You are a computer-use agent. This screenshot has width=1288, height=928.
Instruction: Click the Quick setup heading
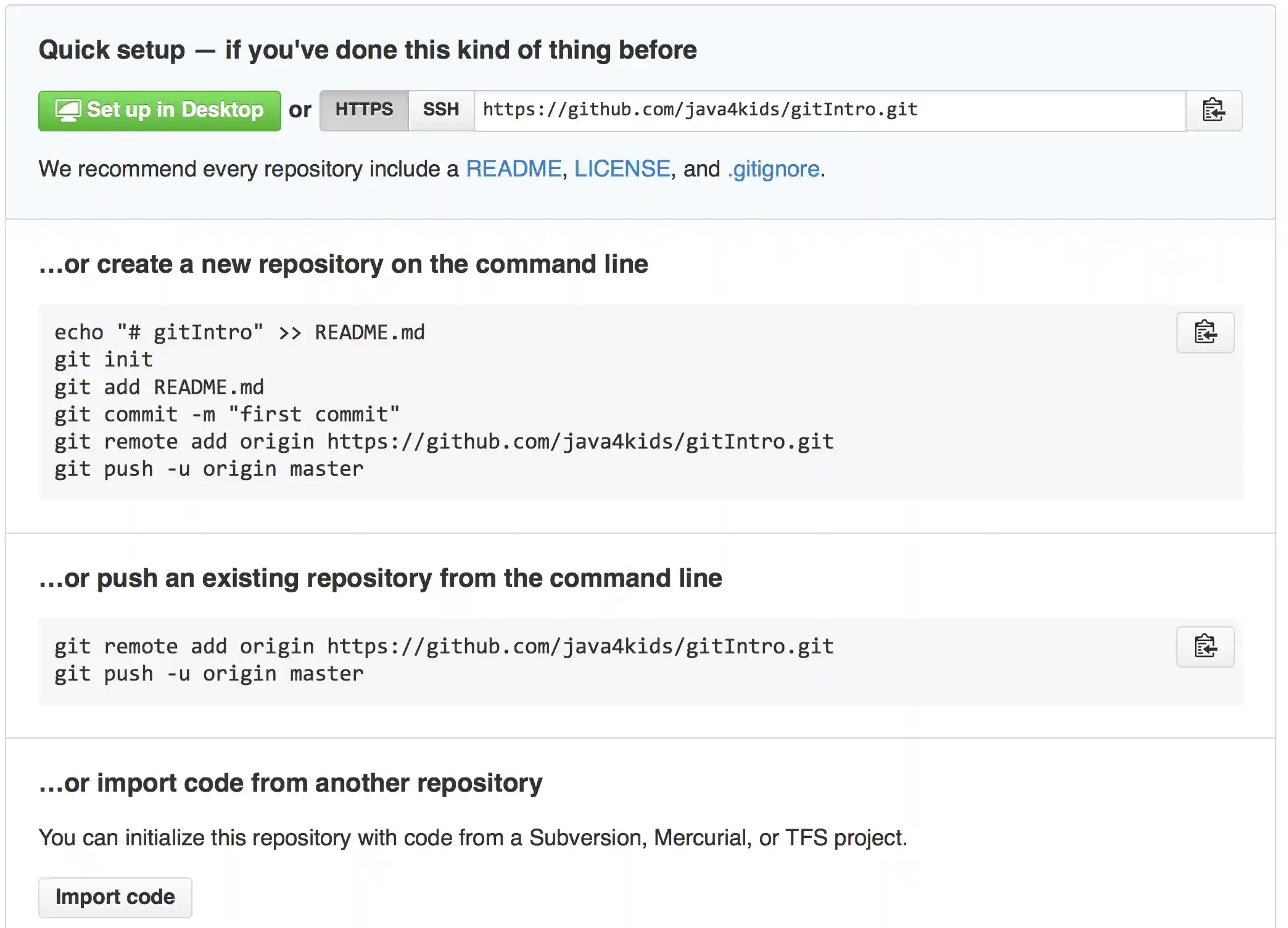point(367,49)
